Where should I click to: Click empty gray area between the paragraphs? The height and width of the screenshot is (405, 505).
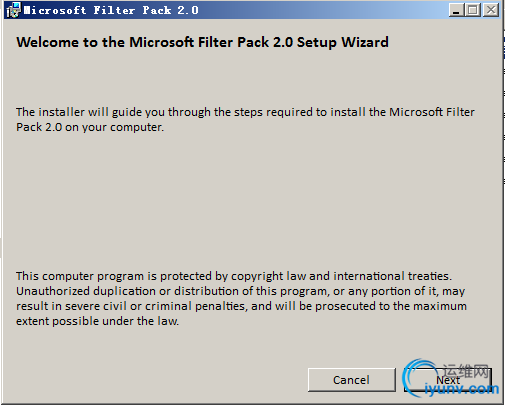(247, 200)
